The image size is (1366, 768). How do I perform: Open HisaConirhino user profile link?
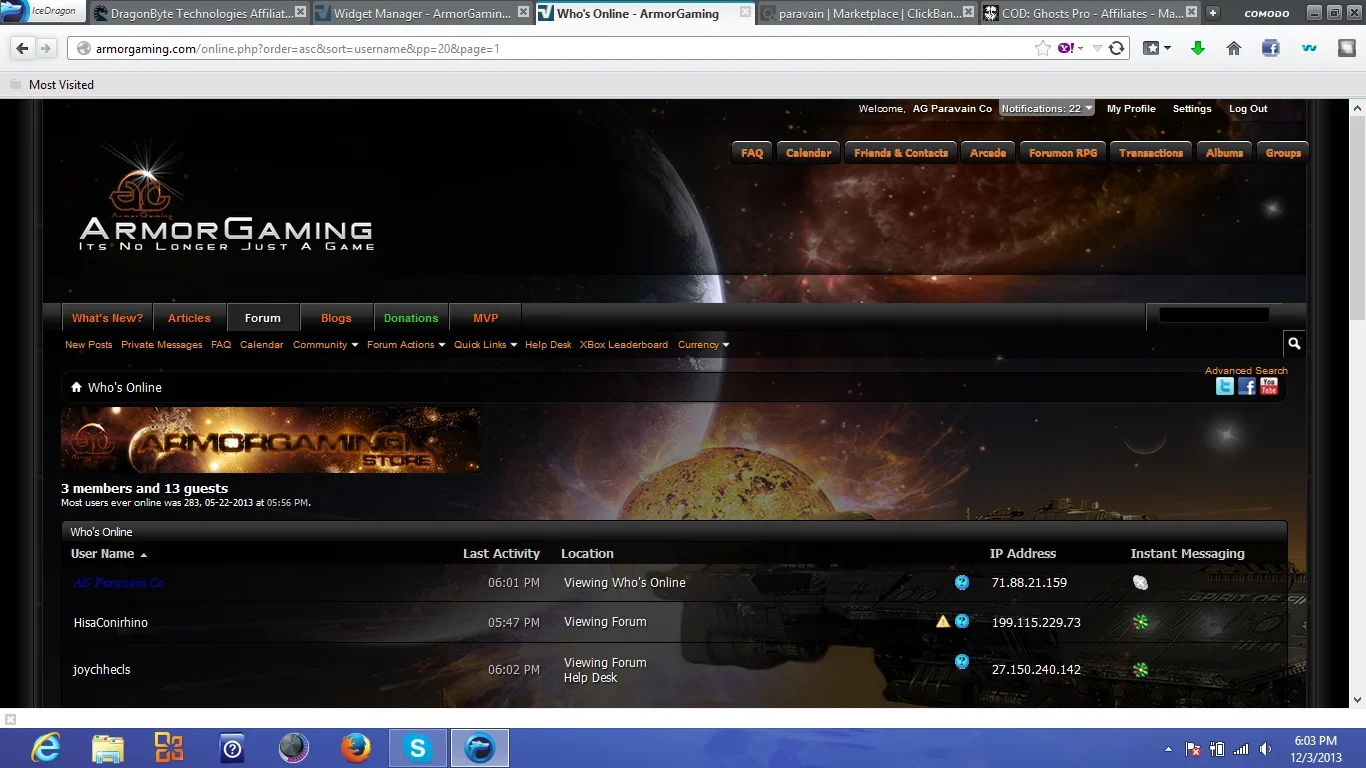pyautogui.click(x=110, y=623)
